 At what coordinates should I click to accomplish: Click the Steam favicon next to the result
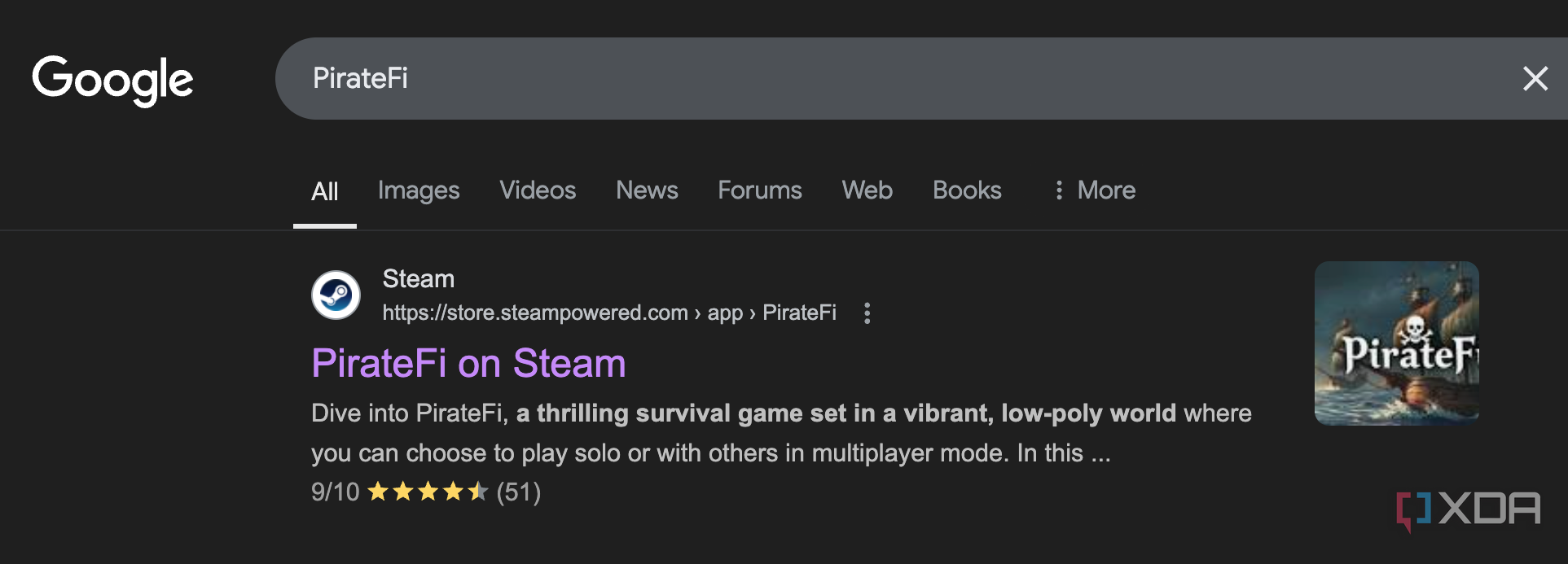point(336,295)
